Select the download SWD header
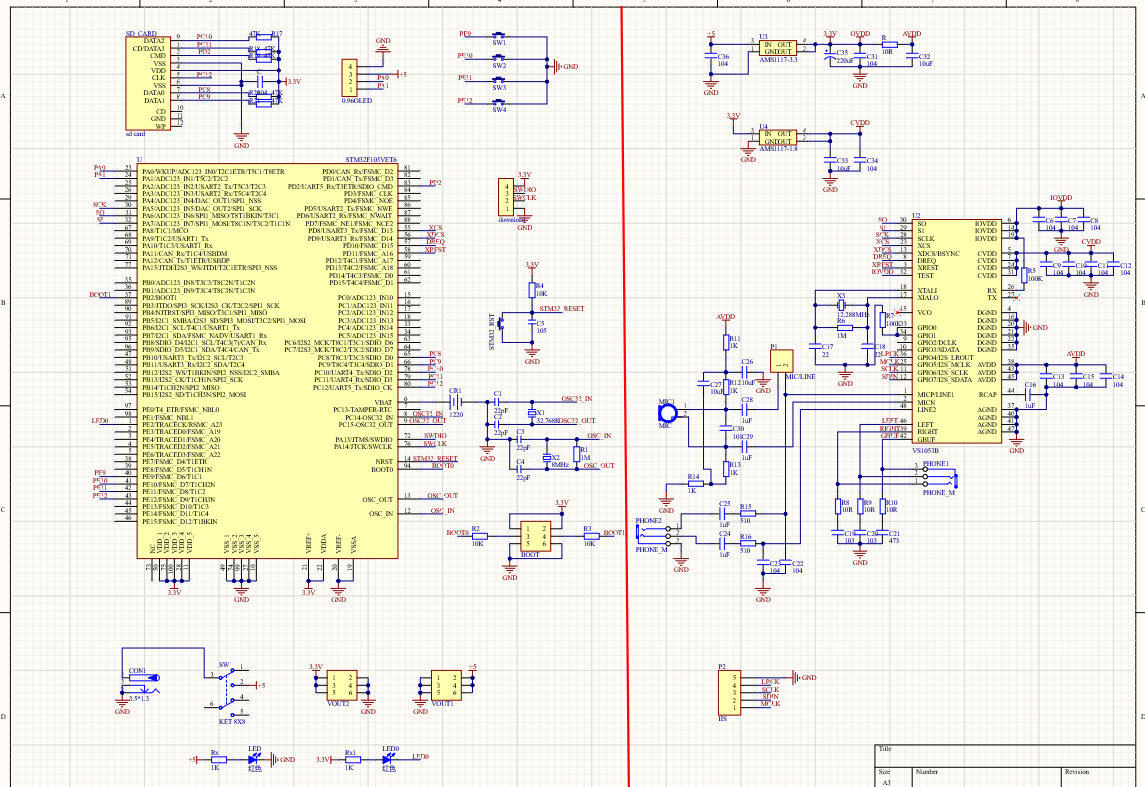 click(506, 197)
